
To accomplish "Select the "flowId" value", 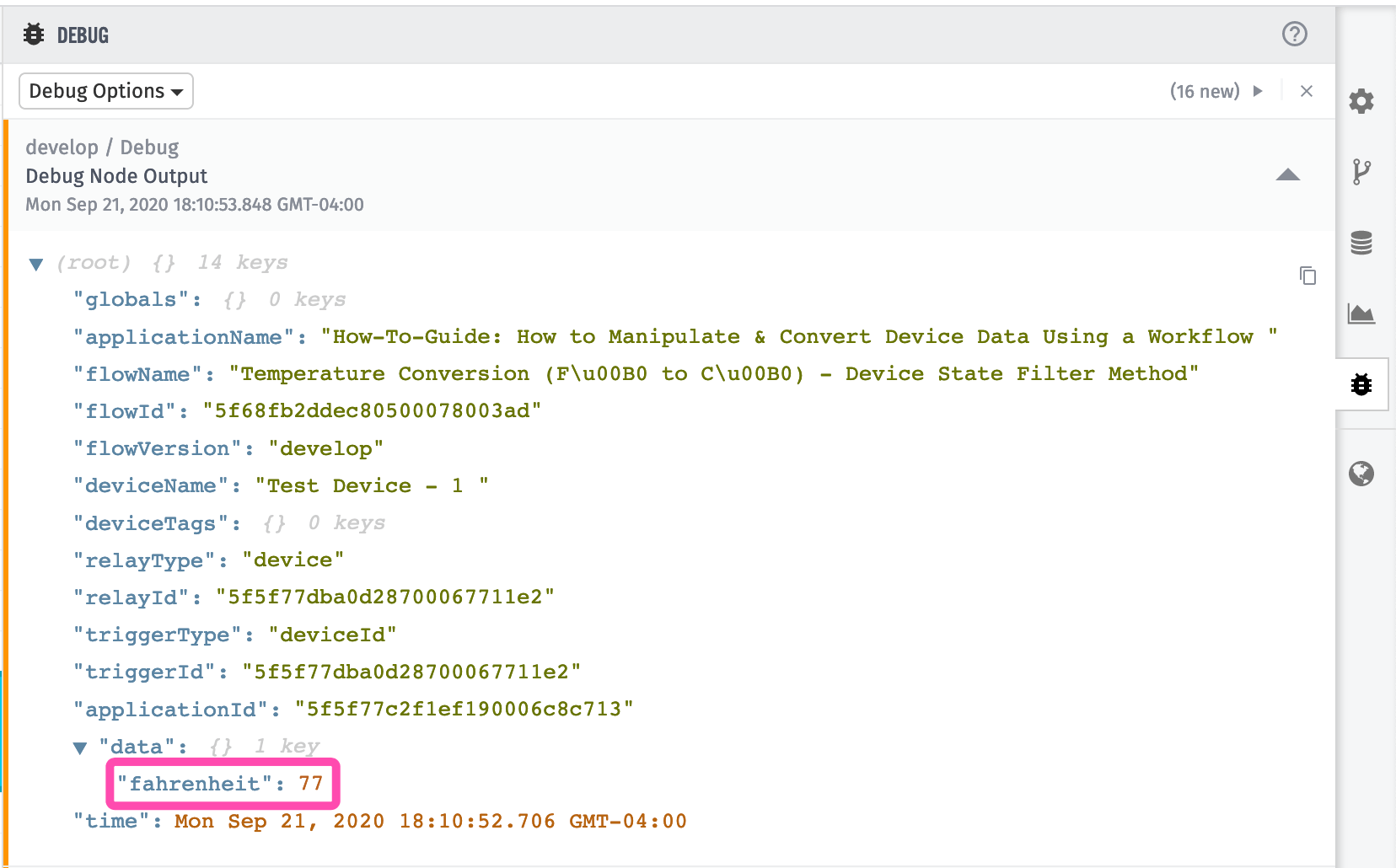I will 372,411.
